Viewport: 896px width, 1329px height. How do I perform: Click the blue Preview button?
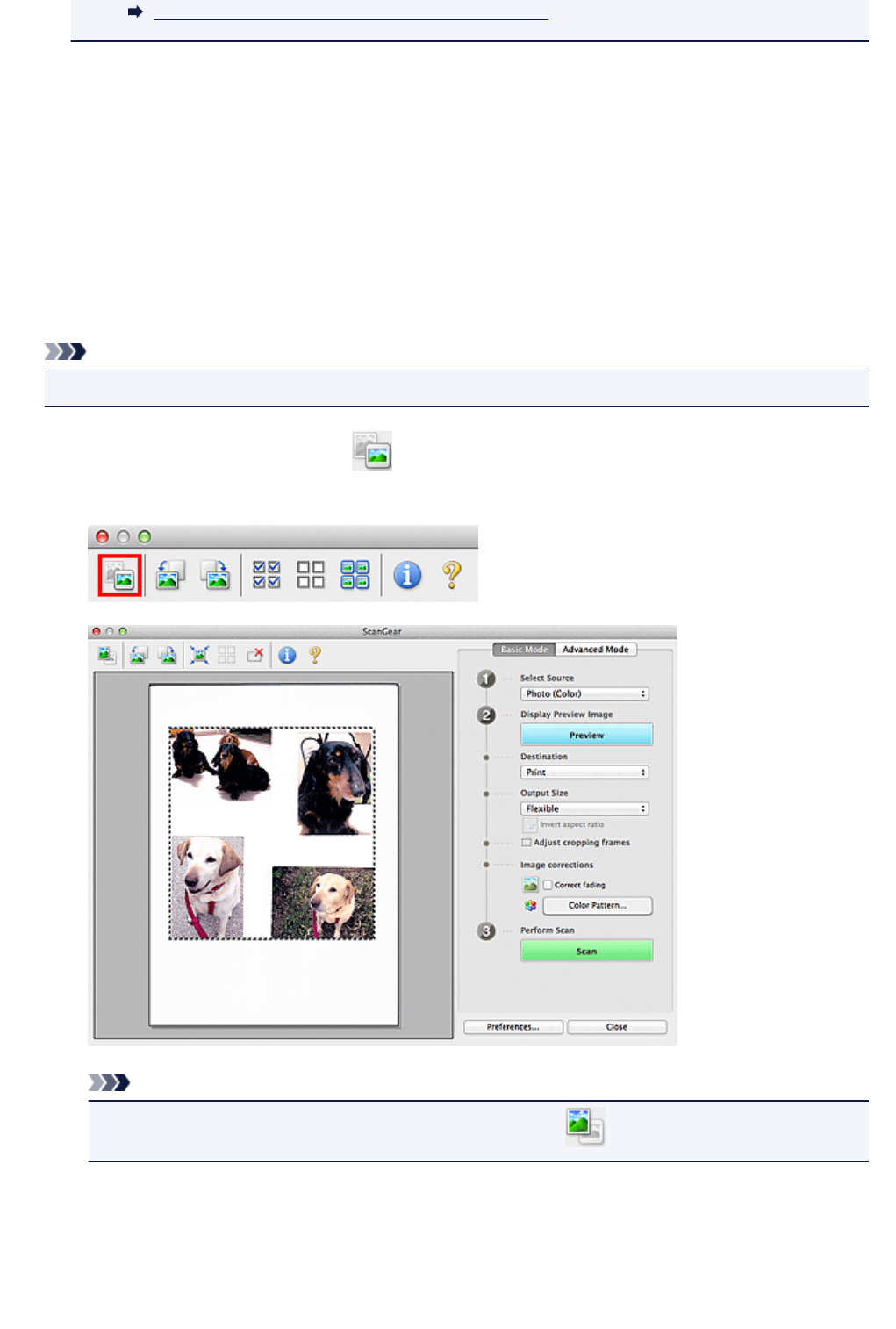click(586, 735)
